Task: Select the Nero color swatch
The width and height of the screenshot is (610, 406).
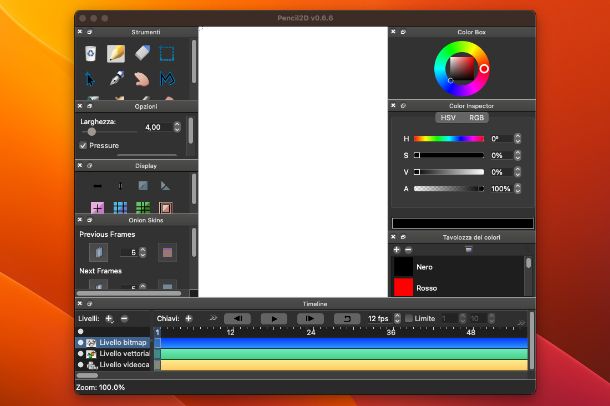Action: (x=403, y=267)
